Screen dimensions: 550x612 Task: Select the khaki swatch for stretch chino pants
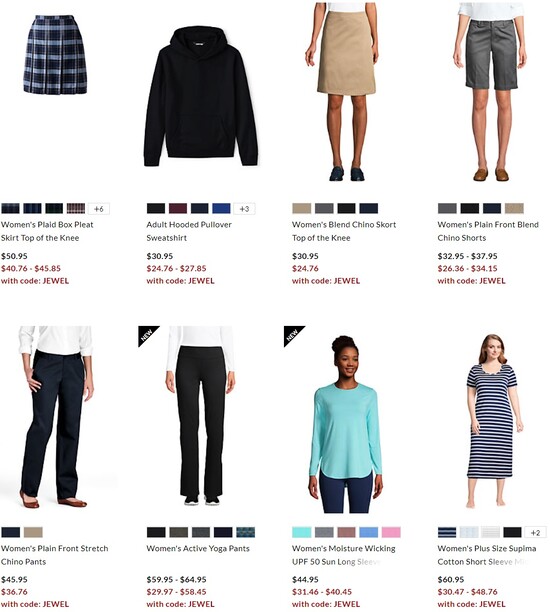[x=33, y=532]
